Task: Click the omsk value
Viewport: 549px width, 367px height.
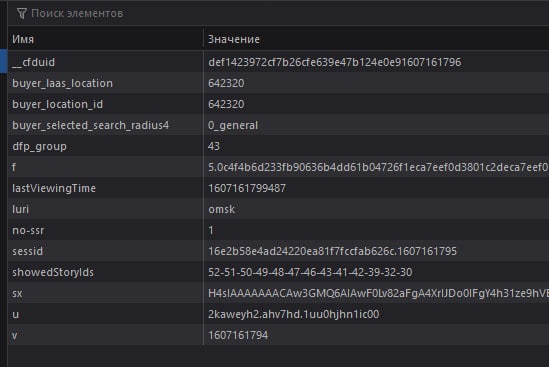Action: point(222,209)
